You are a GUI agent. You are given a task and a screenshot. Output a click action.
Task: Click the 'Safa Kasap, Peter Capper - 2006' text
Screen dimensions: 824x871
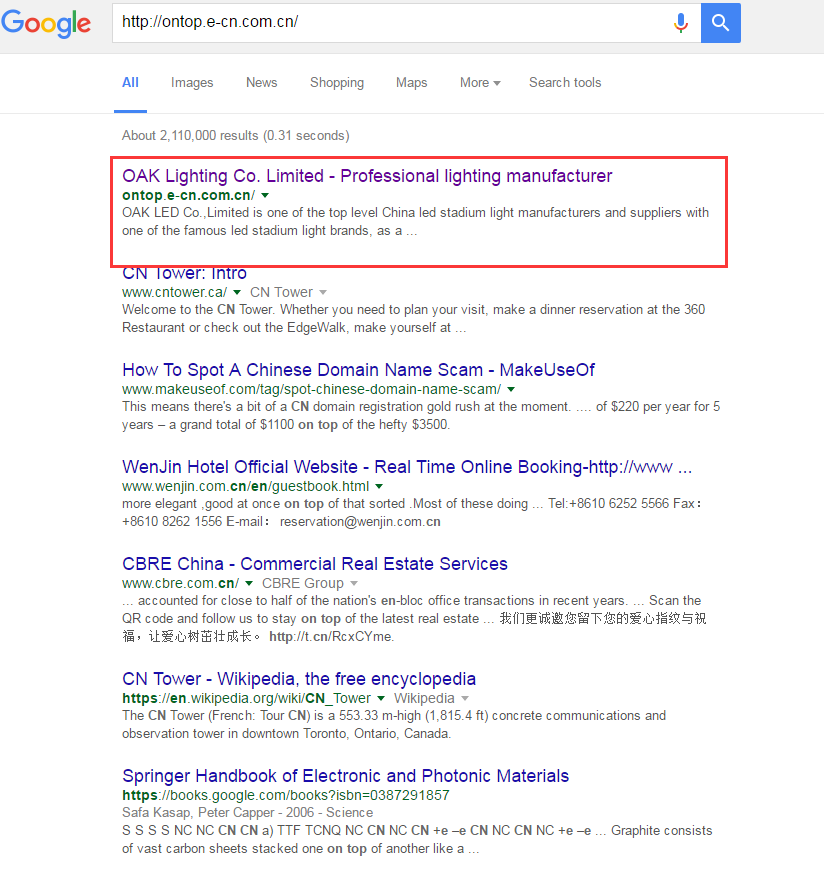[219, 813]
